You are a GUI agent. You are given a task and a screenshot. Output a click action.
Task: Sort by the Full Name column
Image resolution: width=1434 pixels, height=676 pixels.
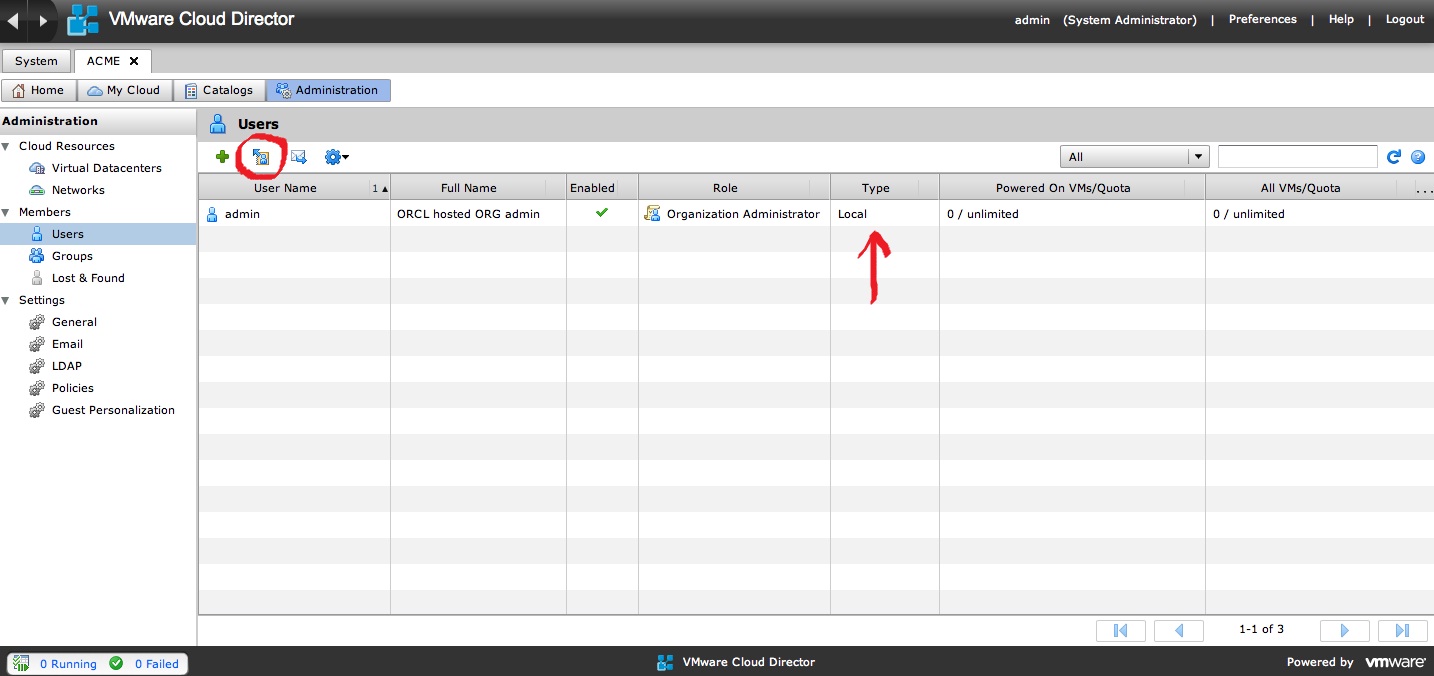coord(478,188)
